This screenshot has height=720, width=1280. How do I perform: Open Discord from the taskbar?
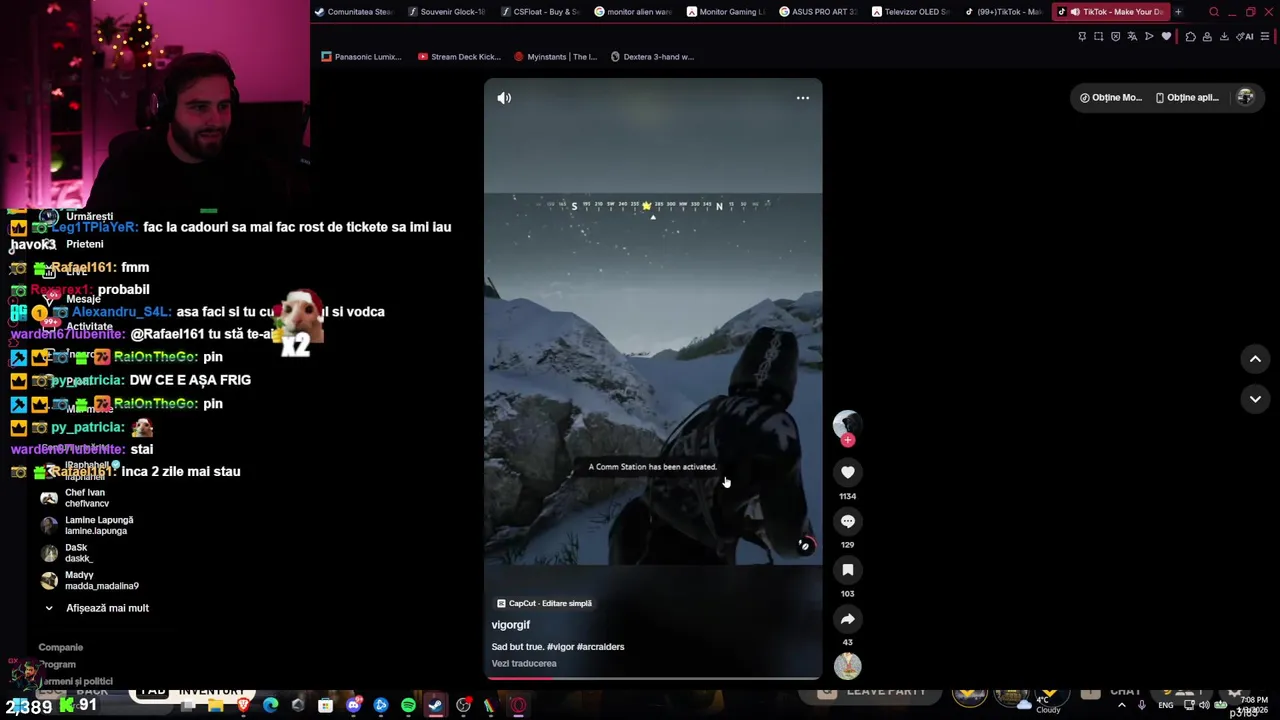[353, 705]
